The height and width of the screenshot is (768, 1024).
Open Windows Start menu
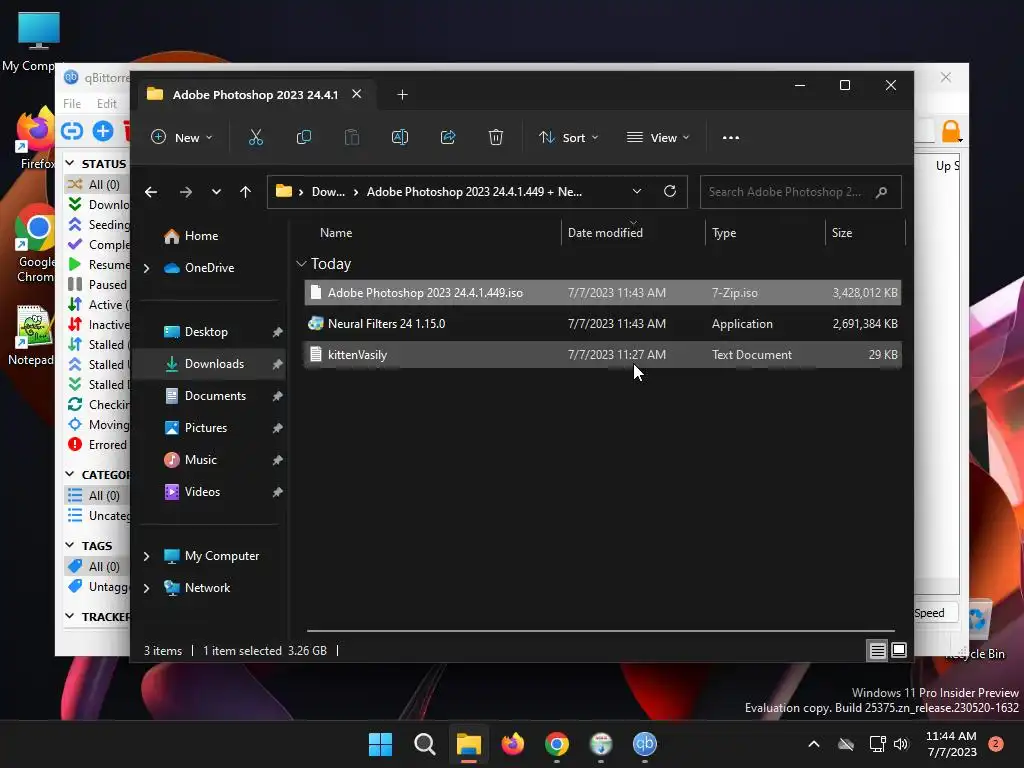pyautogui.click(x=380, y=744)
